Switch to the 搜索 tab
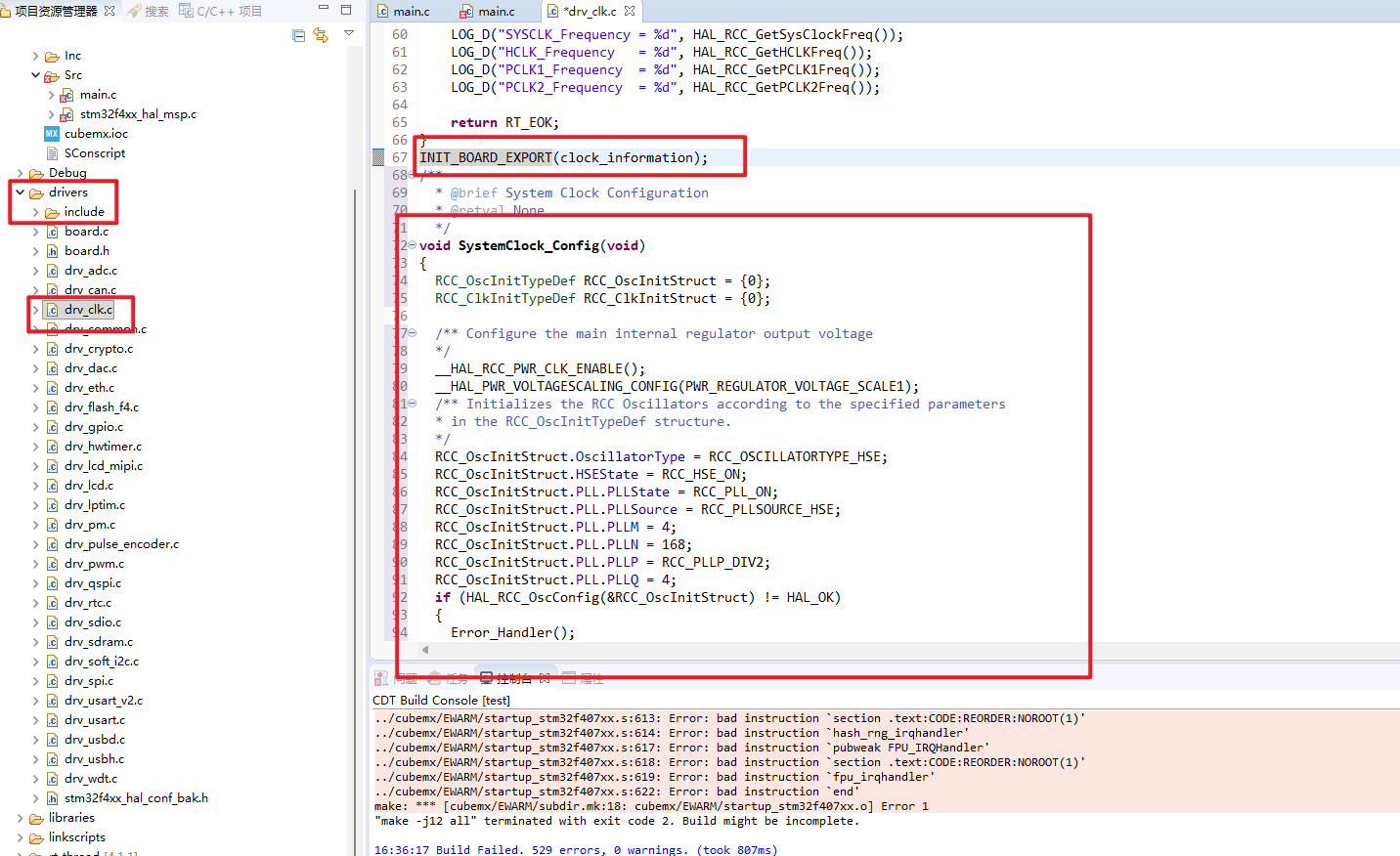Image resolution: width=1400 pixels, height=856 pixels. point(148,11)
